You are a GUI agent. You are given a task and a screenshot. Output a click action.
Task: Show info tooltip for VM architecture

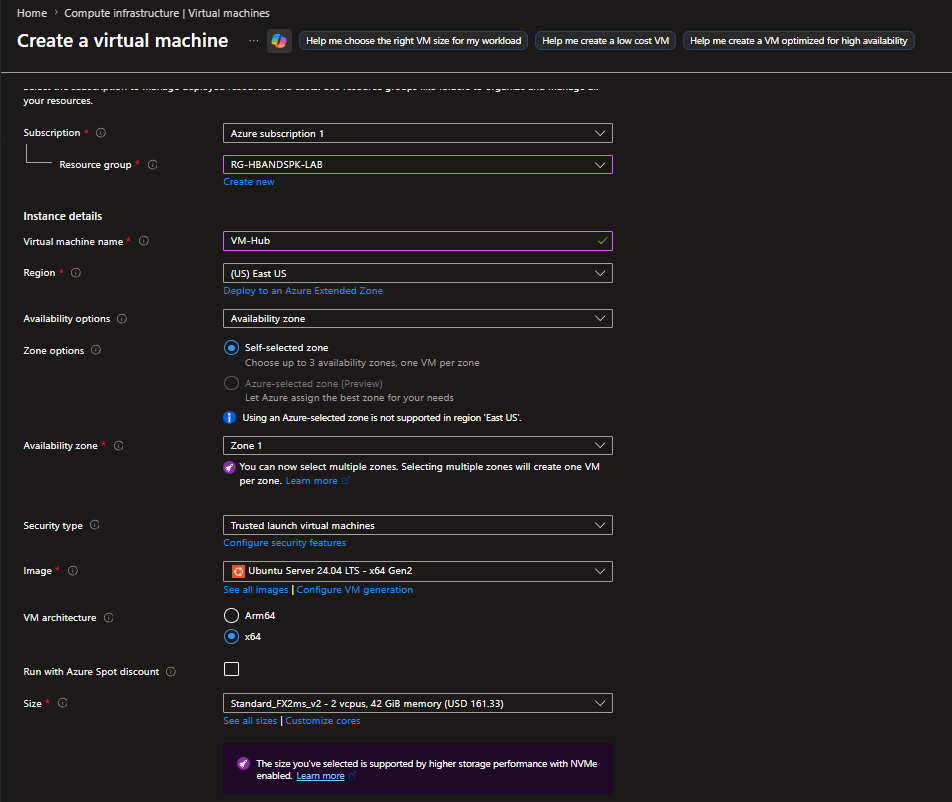click(x=109, y=617)
